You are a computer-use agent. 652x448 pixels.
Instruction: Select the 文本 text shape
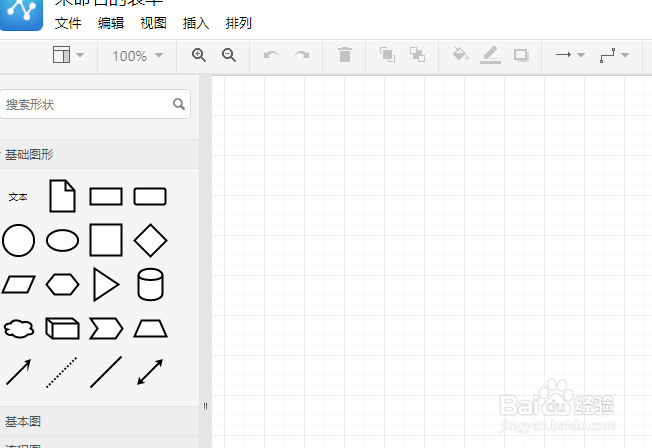click(x=18, y=197)
